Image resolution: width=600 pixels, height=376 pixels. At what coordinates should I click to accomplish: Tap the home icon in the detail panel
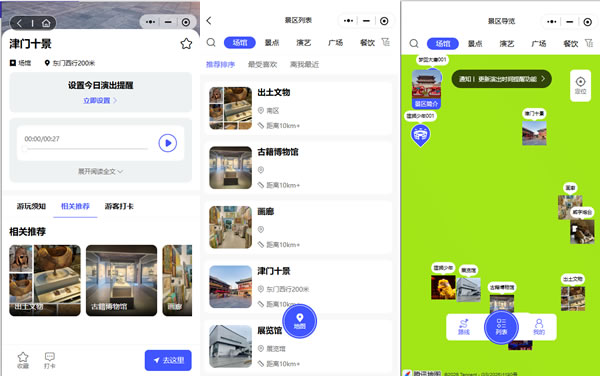(x=46, y=23)
